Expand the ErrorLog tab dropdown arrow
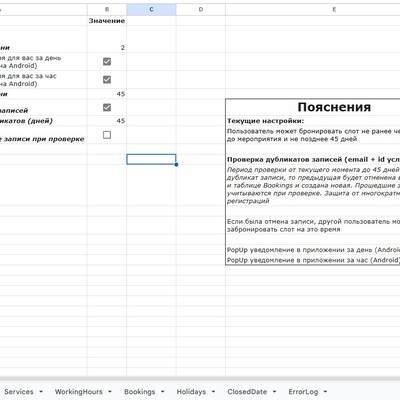The image size is (400, 400). pos(325,392)
